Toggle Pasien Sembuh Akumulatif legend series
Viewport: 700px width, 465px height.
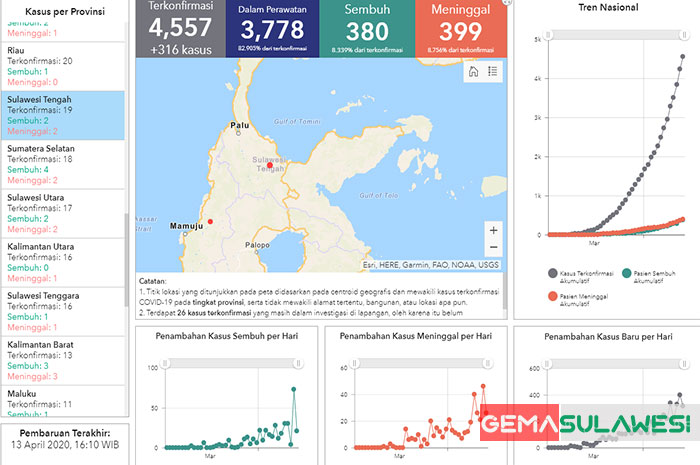[649, 273]
